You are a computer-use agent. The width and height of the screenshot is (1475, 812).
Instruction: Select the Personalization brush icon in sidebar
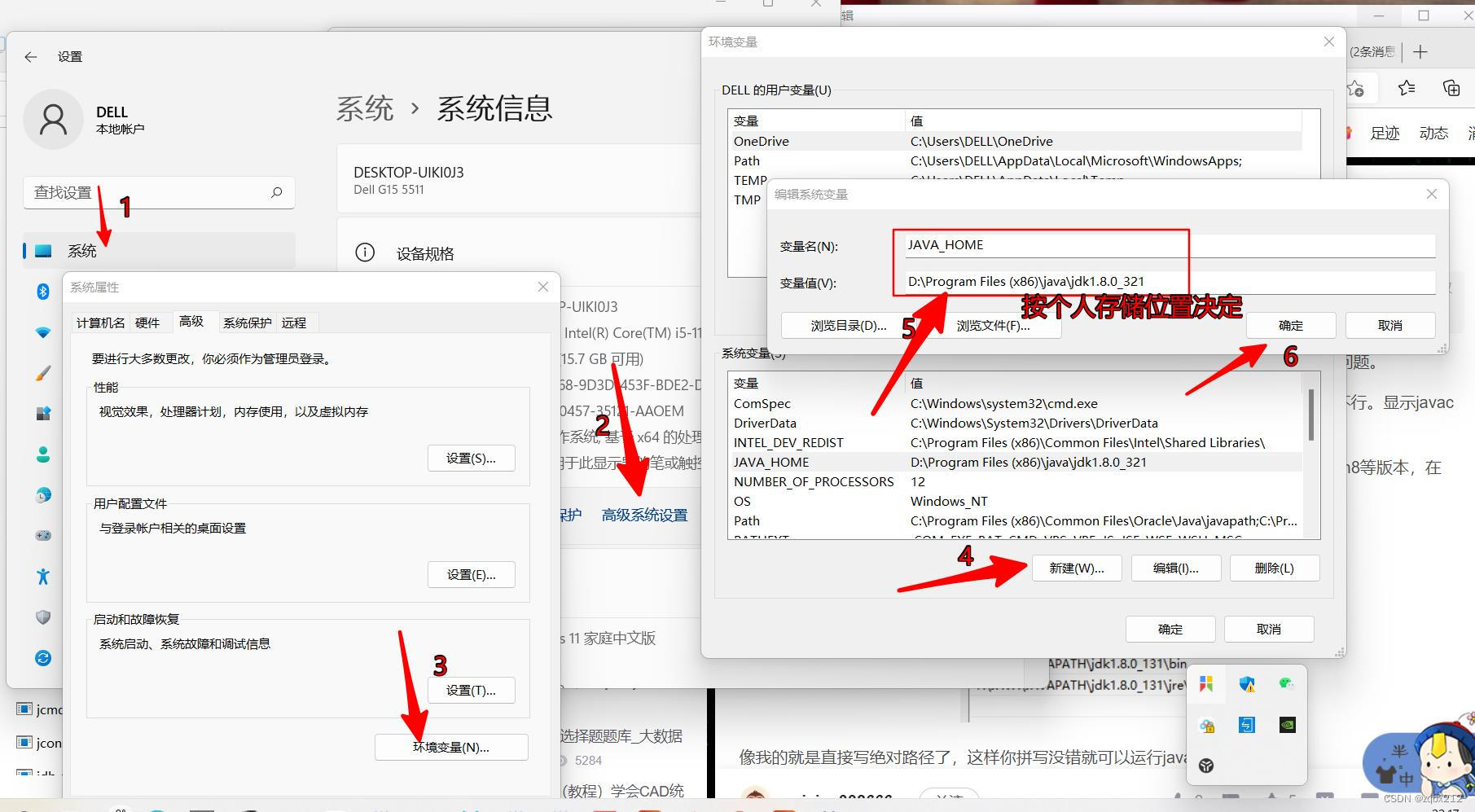[x=42, y=372]
